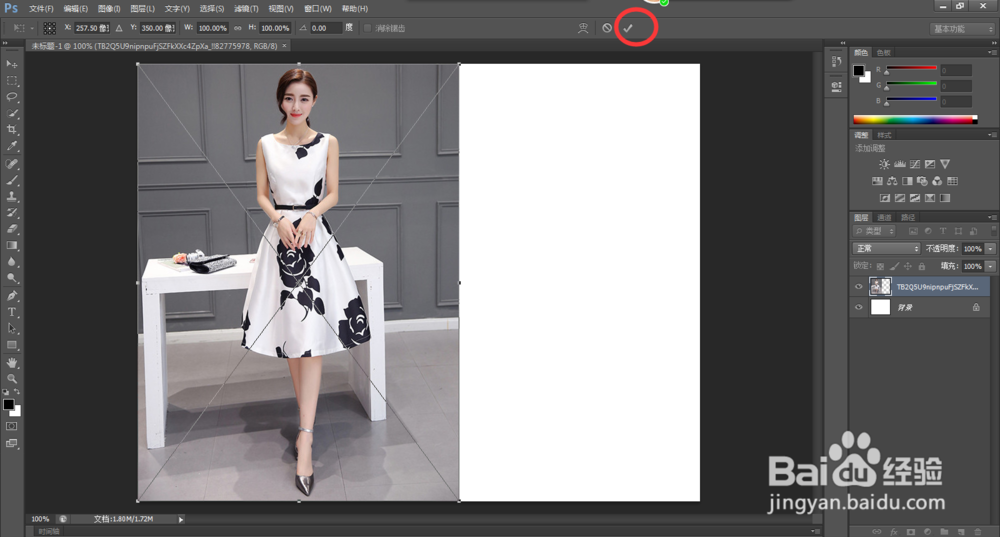
Task: Open the fill slider dropdown arrow
Action: point(990,266)
